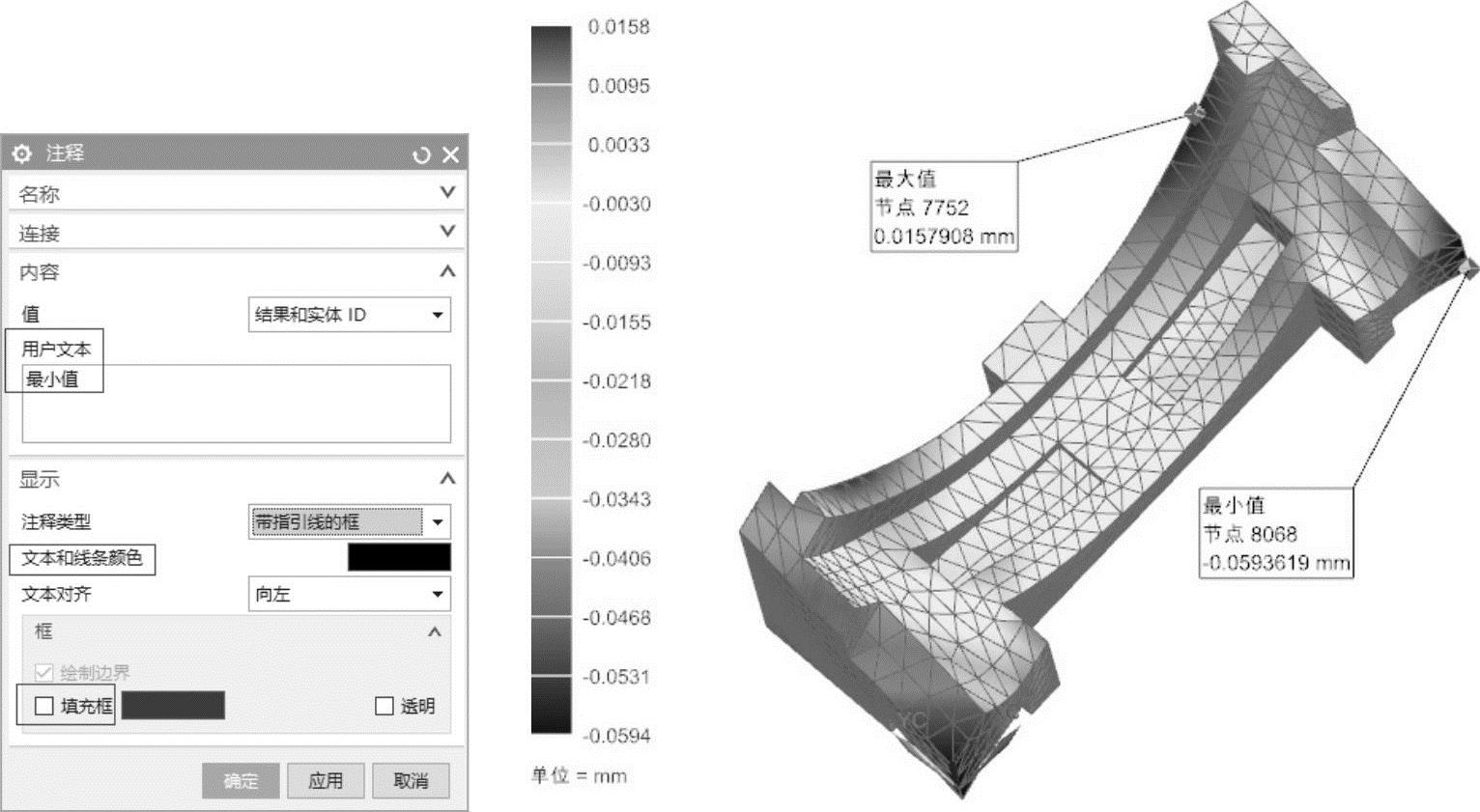Toggle the 绘制边界 checkbox

tap(43, 672)
